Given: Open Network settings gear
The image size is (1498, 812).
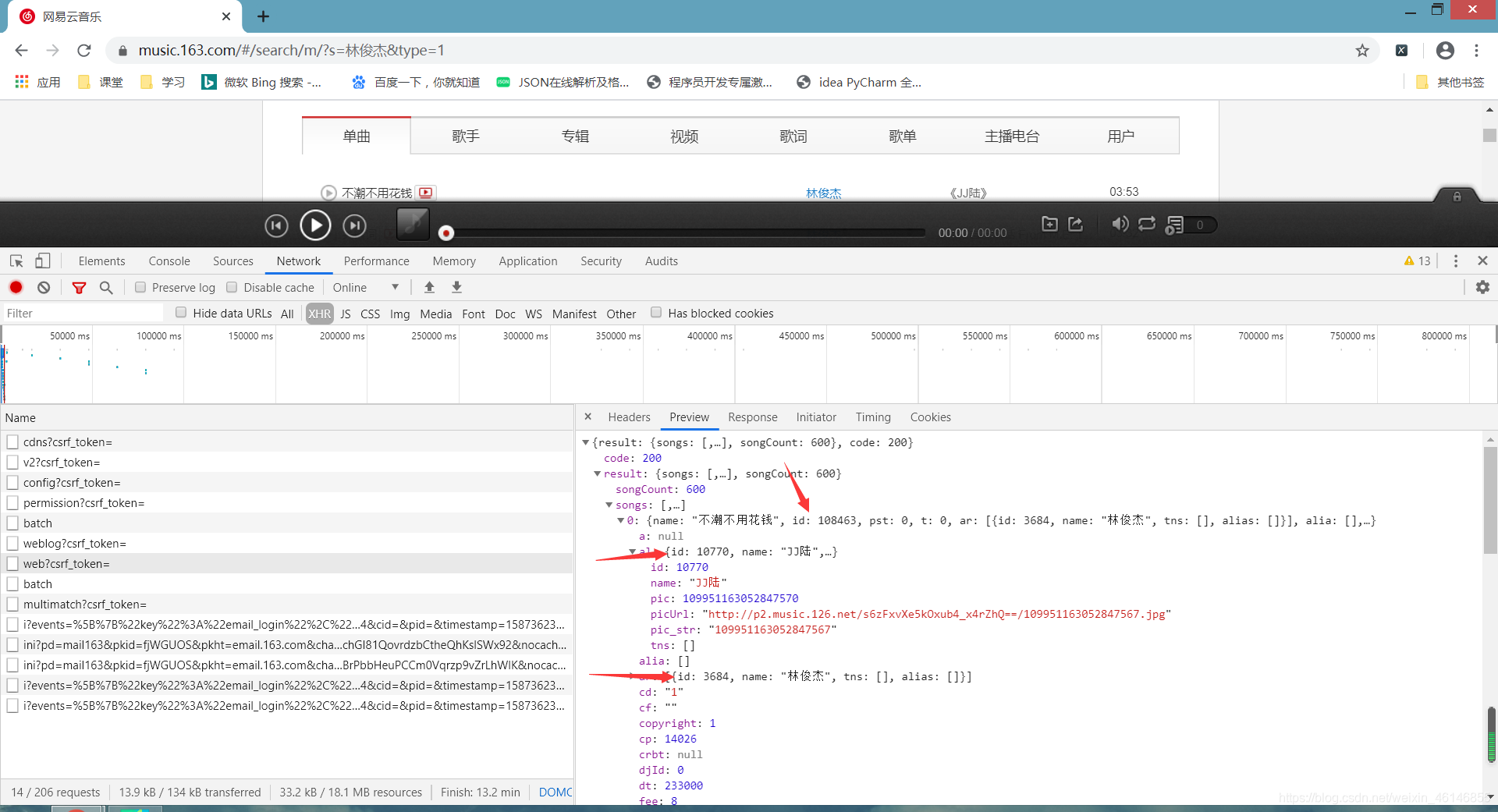Looking at the screenshot, I should [1482, 287].
